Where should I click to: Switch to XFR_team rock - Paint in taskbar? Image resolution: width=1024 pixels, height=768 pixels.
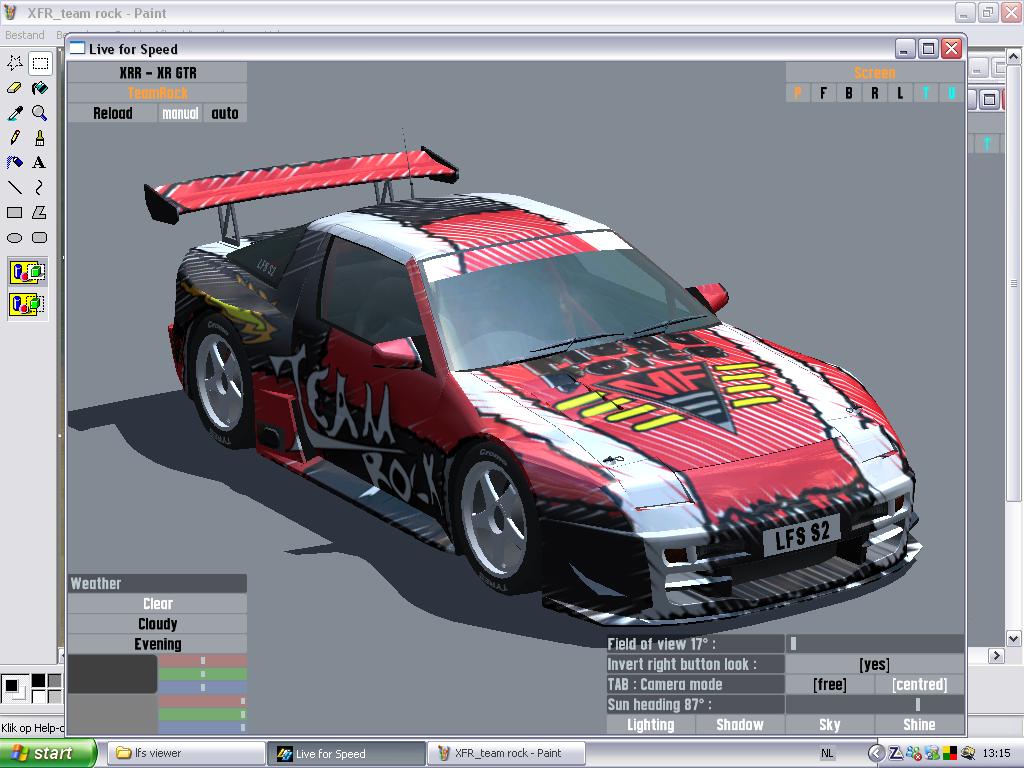[x=507, y=753]
